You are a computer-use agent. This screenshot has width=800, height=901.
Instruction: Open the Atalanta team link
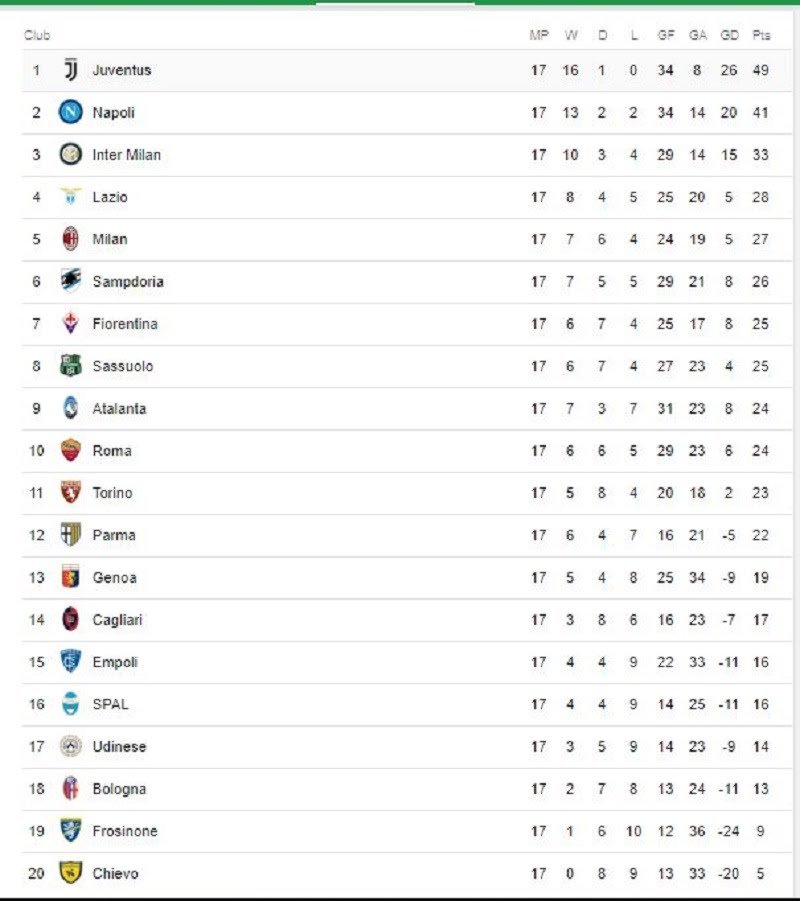[120, 409]
